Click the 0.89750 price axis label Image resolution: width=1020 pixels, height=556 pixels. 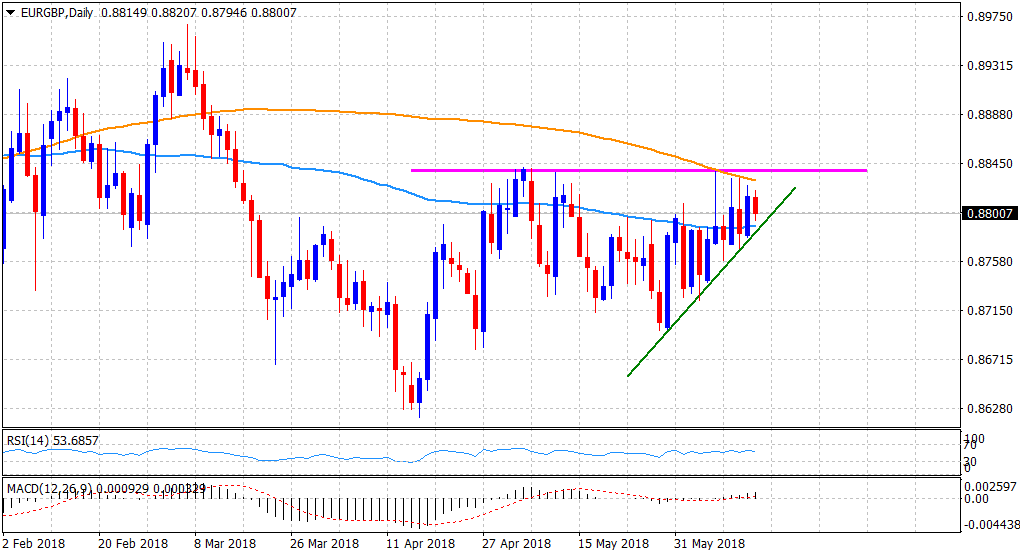coord(987,17)
